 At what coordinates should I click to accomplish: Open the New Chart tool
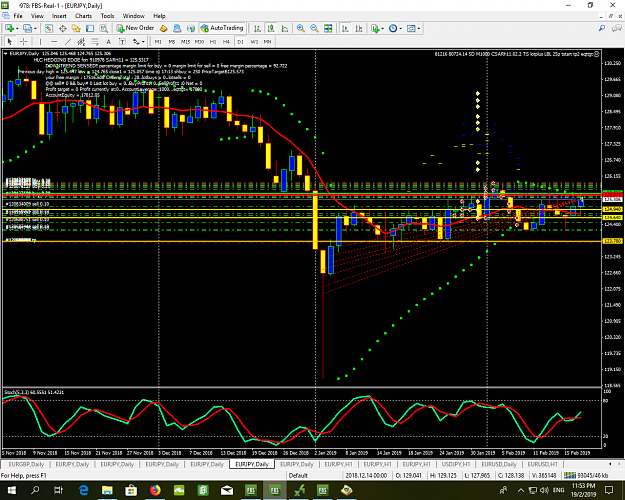click(9, 28)
